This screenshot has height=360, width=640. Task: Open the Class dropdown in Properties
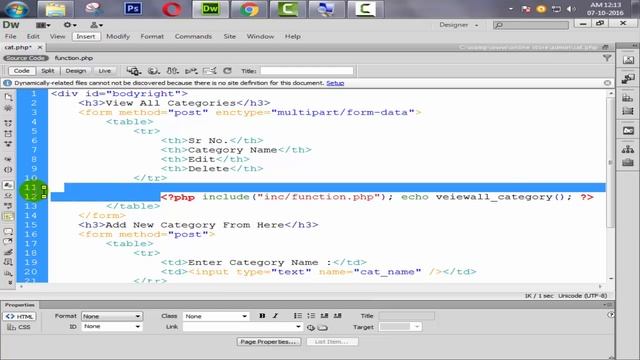point(216,316)
